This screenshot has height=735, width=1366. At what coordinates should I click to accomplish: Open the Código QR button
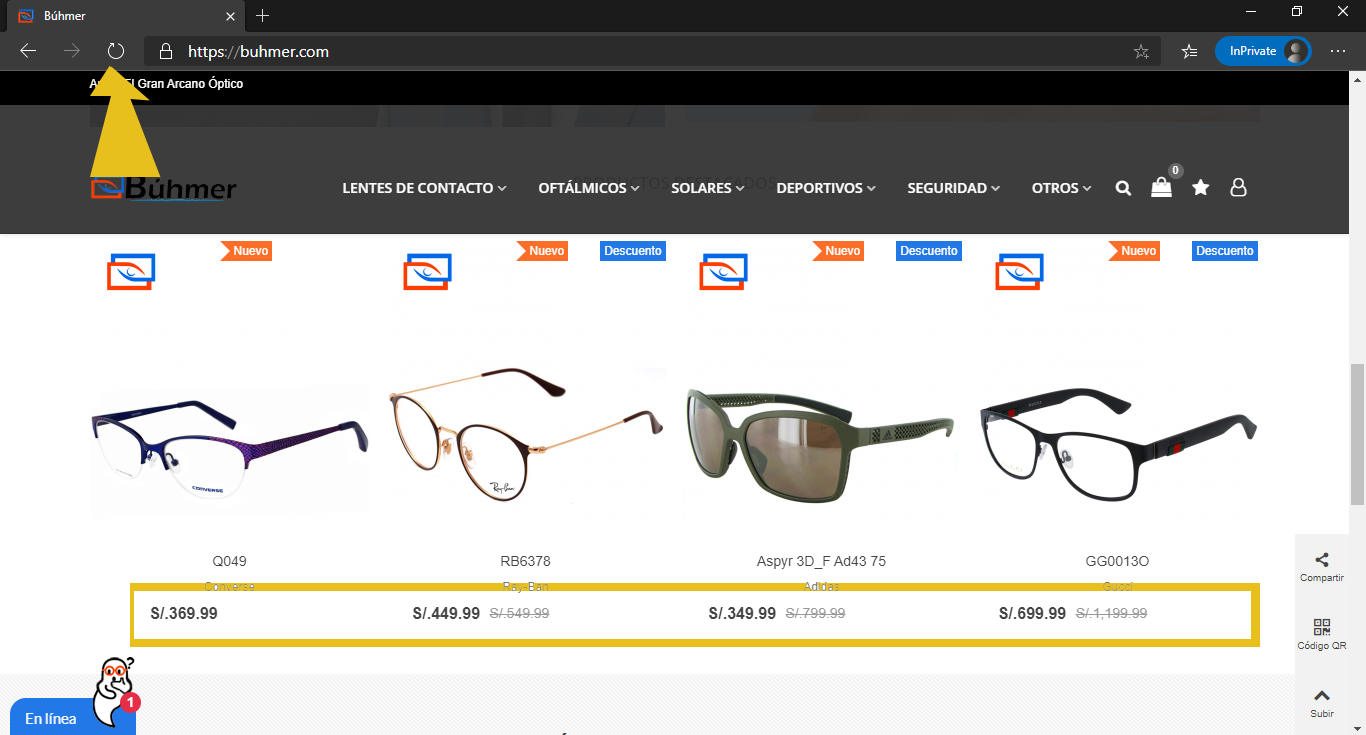point(1322,634)
